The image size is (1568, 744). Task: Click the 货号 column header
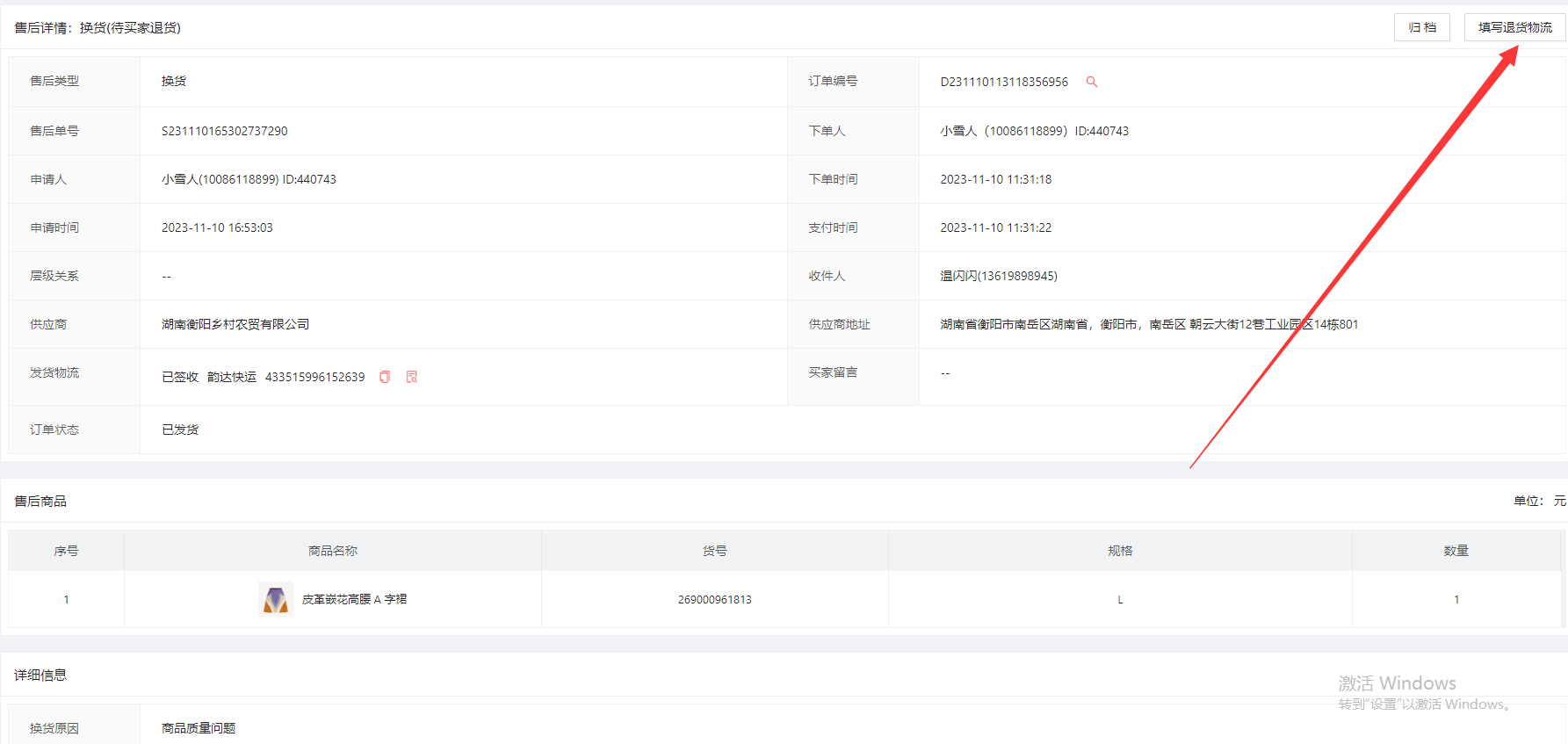click(714, 551)
